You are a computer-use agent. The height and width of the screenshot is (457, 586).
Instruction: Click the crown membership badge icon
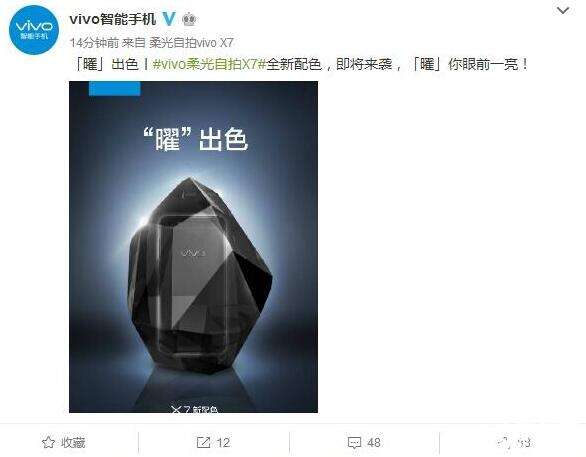[x=189, y=19]
